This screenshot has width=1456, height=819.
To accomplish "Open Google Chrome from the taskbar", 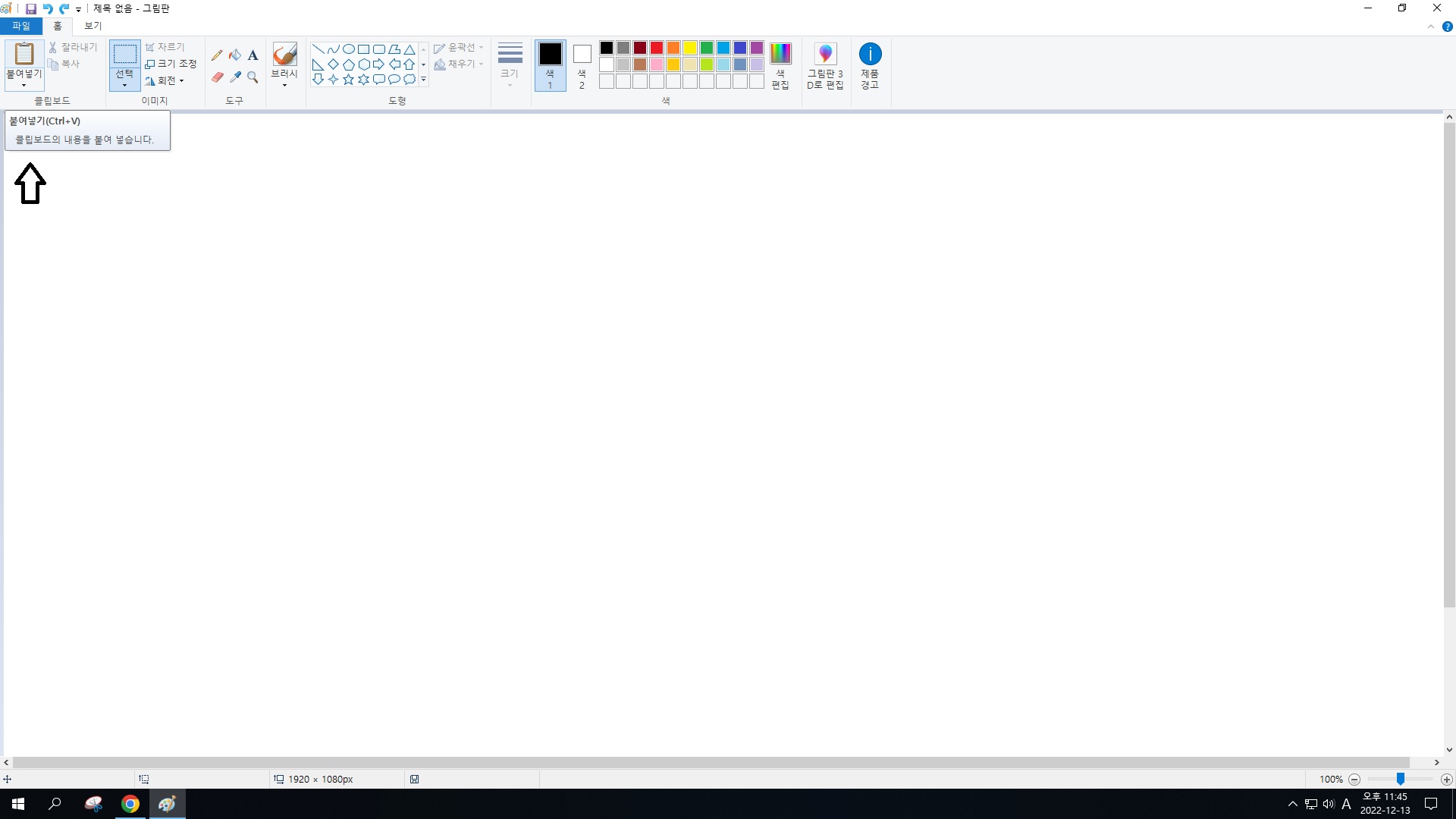I will pos(130,804).
